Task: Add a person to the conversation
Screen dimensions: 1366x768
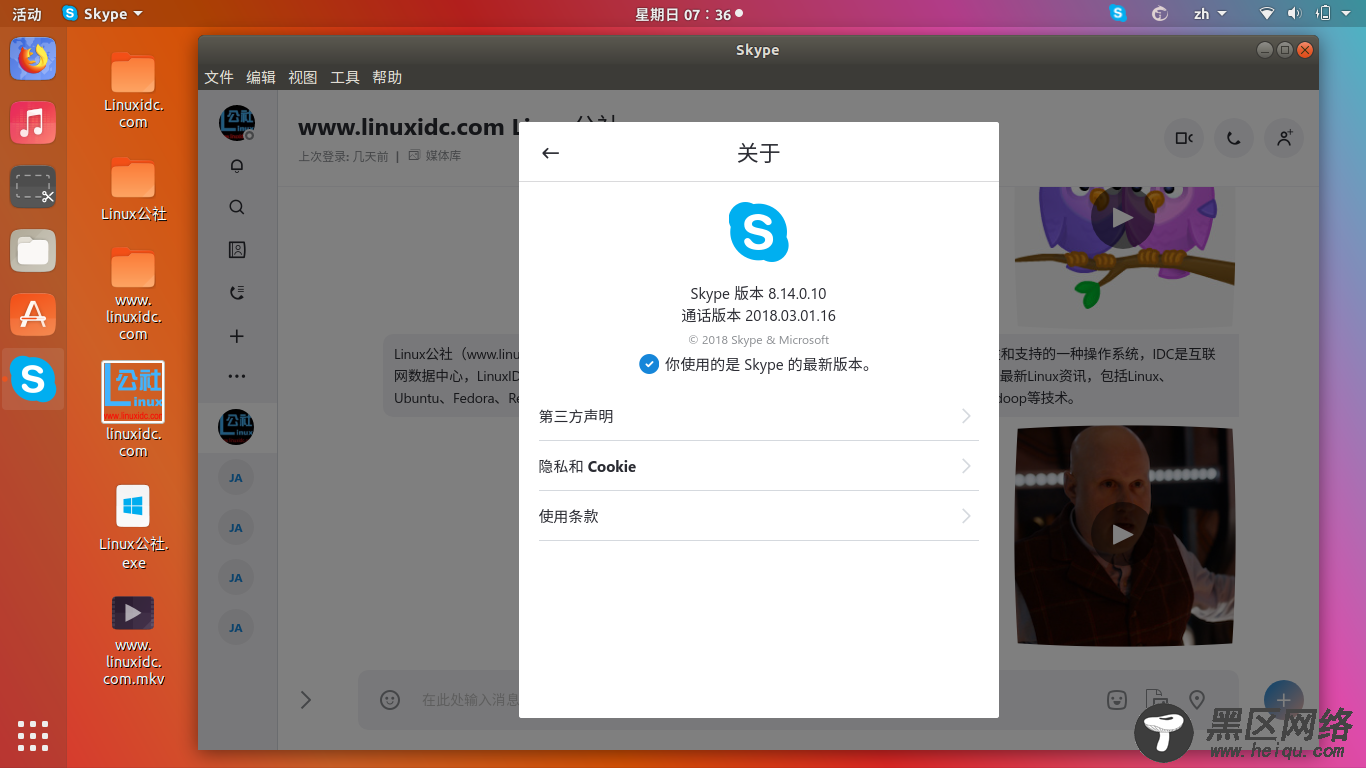Action: click(x=1284, y=139)
